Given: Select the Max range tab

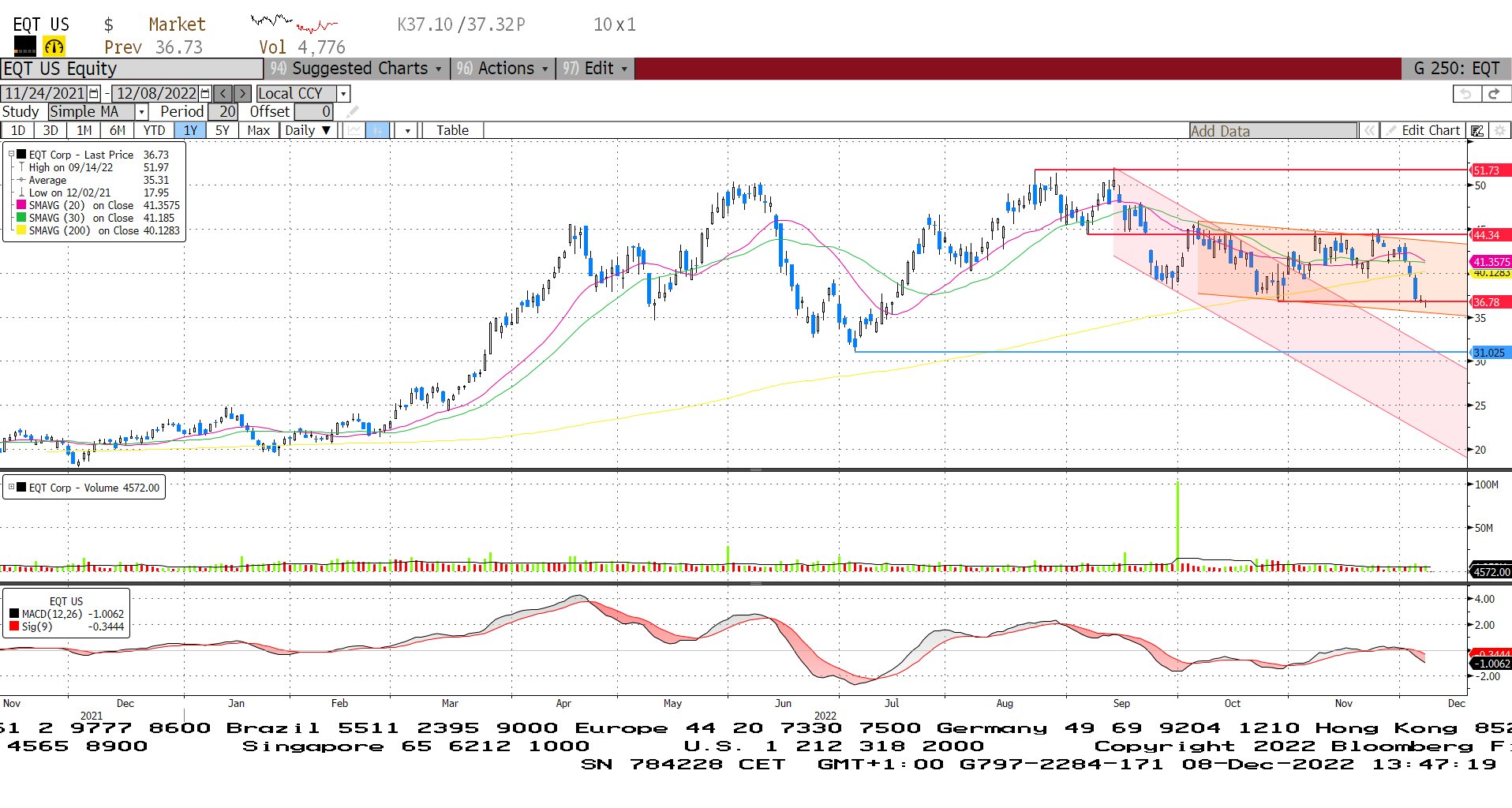Looking at the screenshot, I should pos(259,130).
